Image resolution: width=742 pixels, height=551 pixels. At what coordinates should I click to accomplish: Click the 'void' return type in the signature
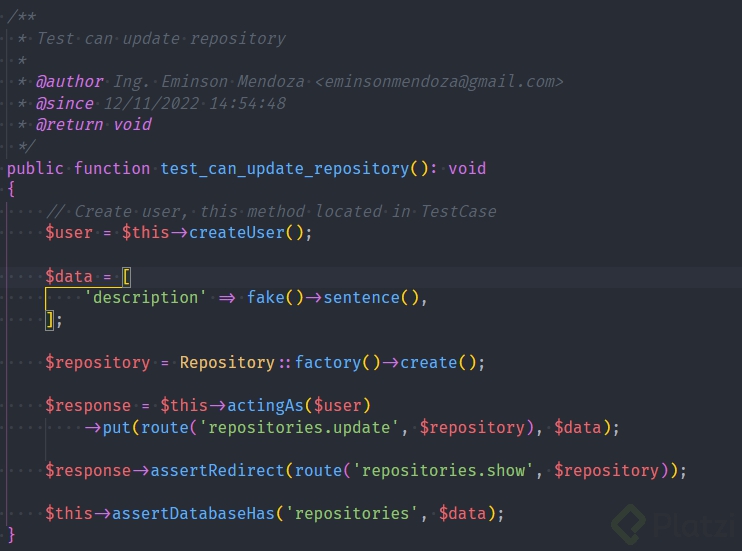pyautogui.click(x=467, y=169)
